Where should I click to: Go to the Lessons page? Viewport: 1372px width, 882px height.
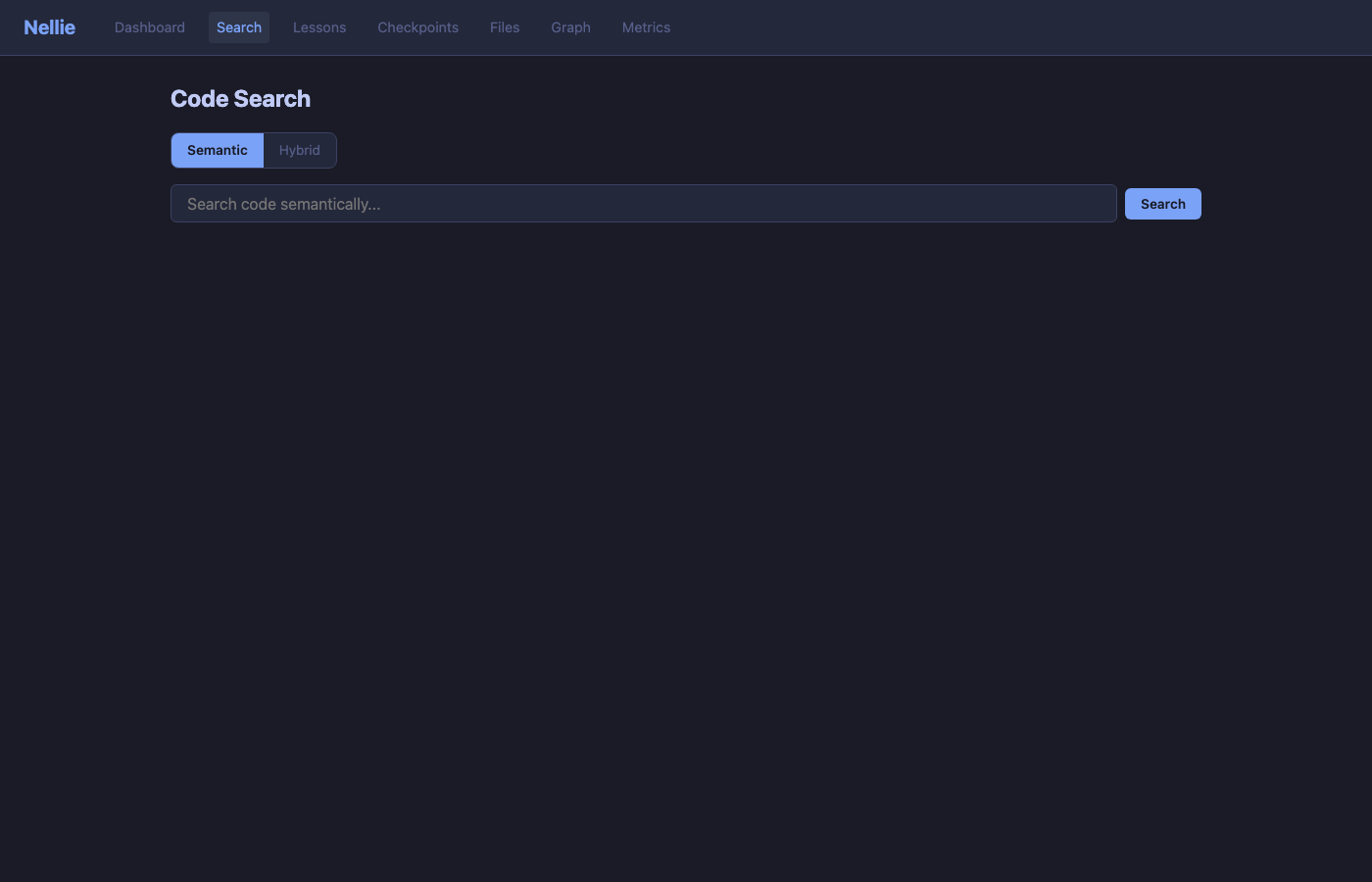318,27
